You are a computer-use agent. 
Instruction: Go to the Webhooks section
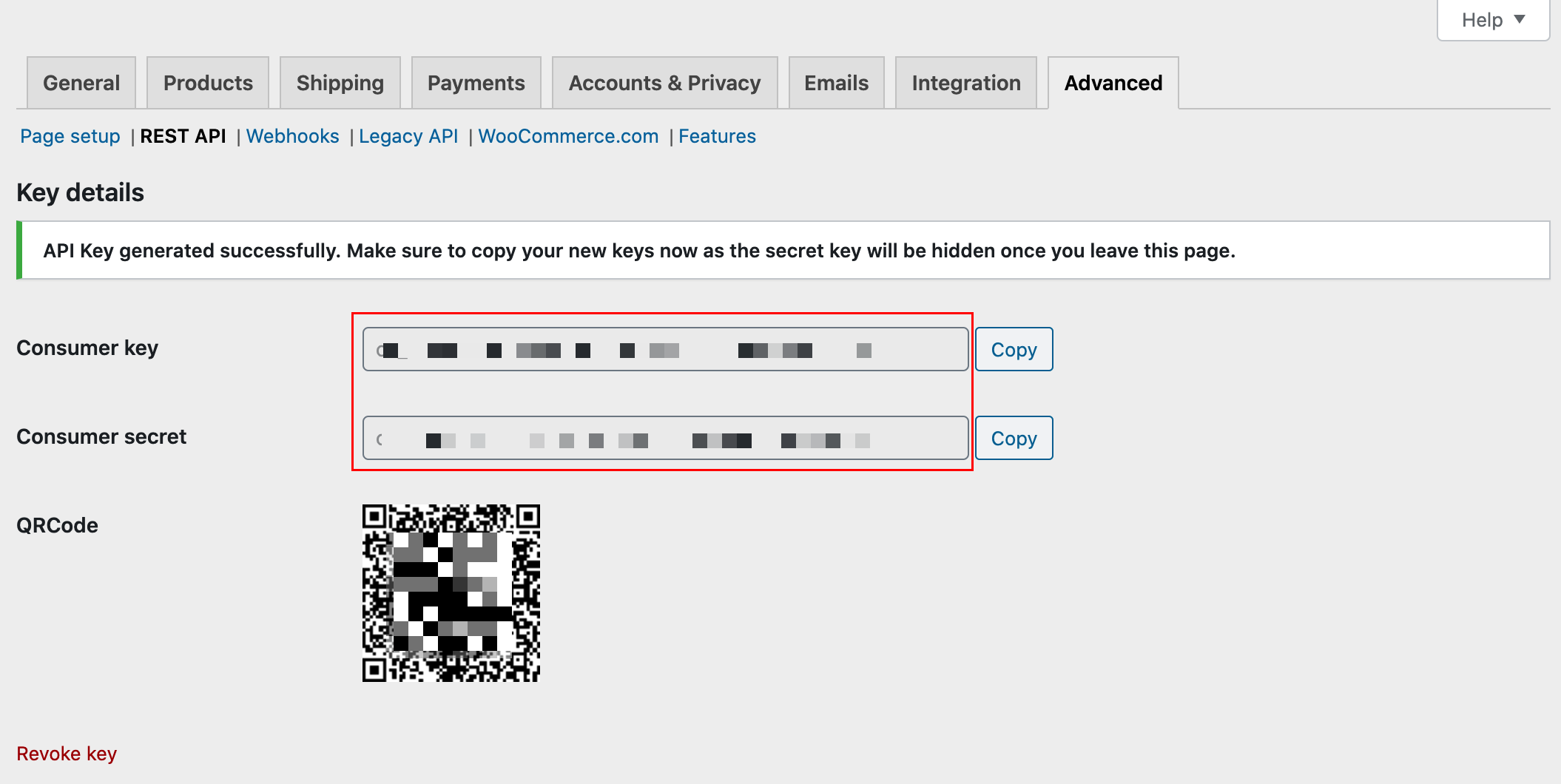[292, 136]
